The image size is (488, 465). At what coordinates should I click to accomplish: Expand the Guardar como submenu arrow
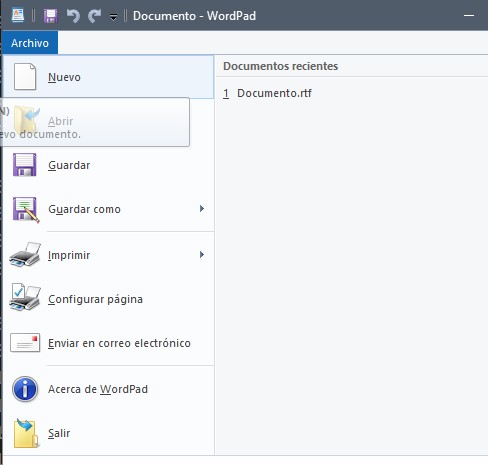202,209
